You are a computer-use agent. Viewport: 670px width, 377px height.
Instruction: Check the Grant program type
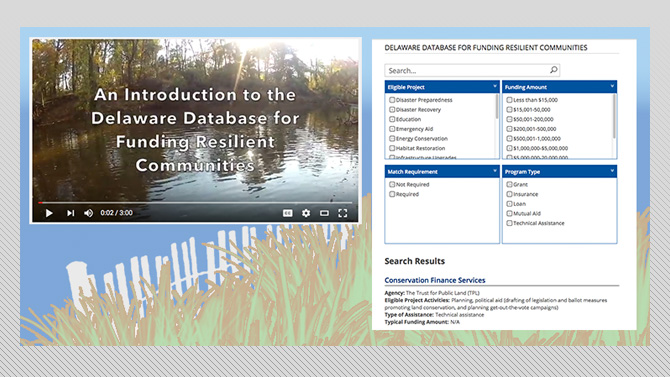coord(509,184)
